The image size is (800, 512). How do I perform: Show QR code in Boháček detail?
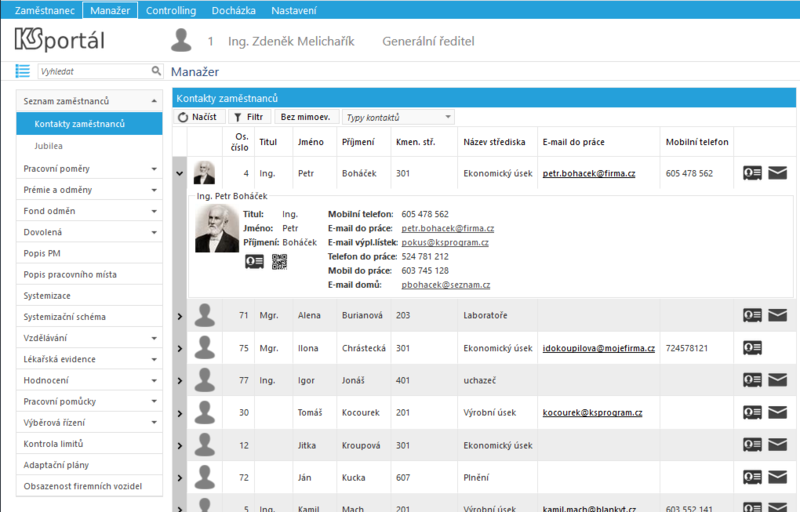coord(279,262)
